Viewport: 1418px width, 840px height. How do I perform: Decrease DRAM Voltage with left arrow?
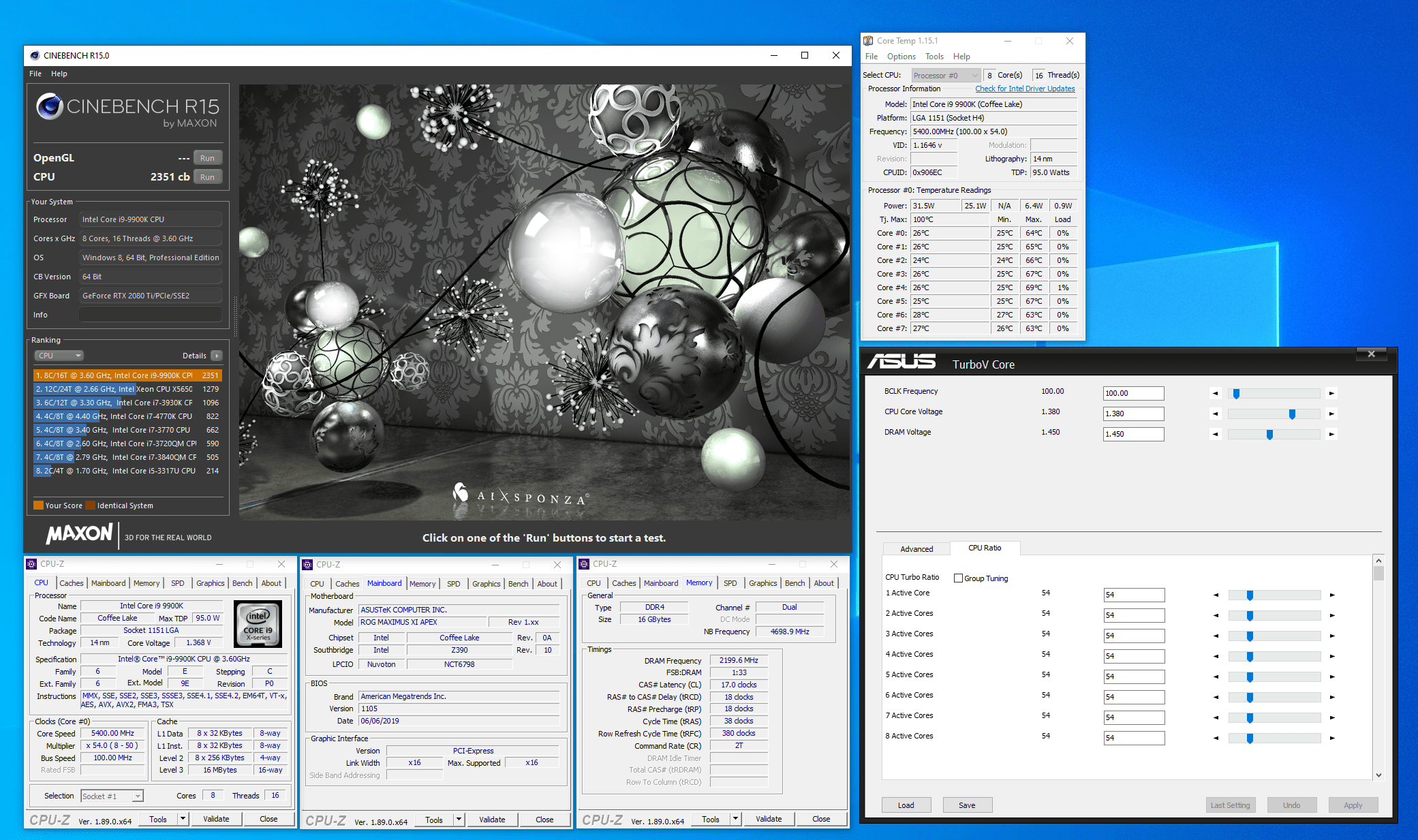coord(1215,434)
